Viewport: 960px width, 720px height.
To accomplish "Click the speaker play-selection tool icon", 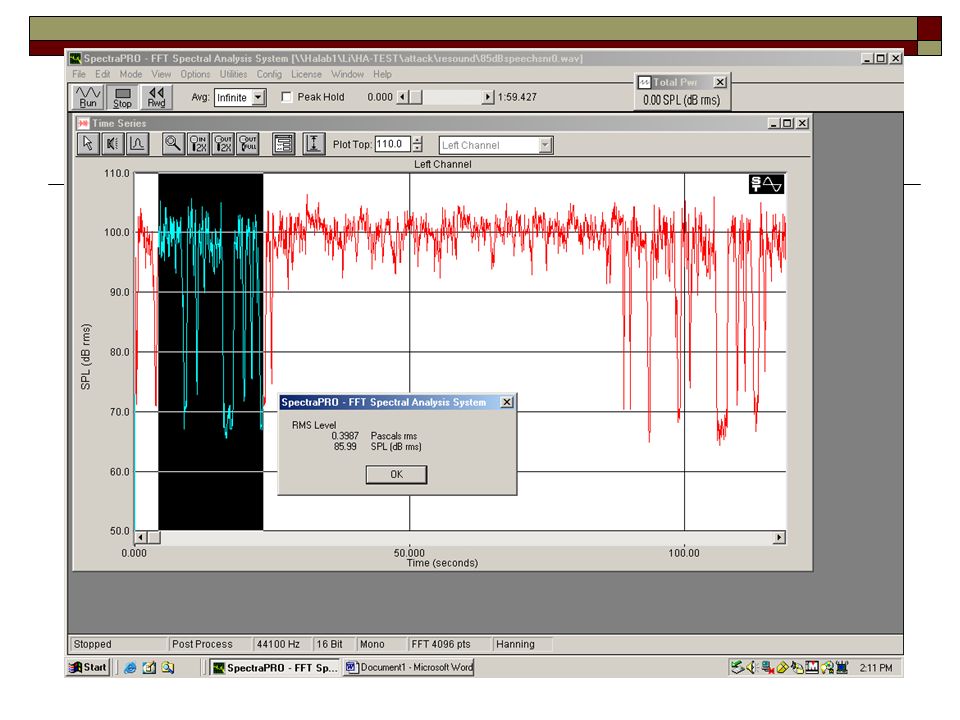I will point(113,144).
